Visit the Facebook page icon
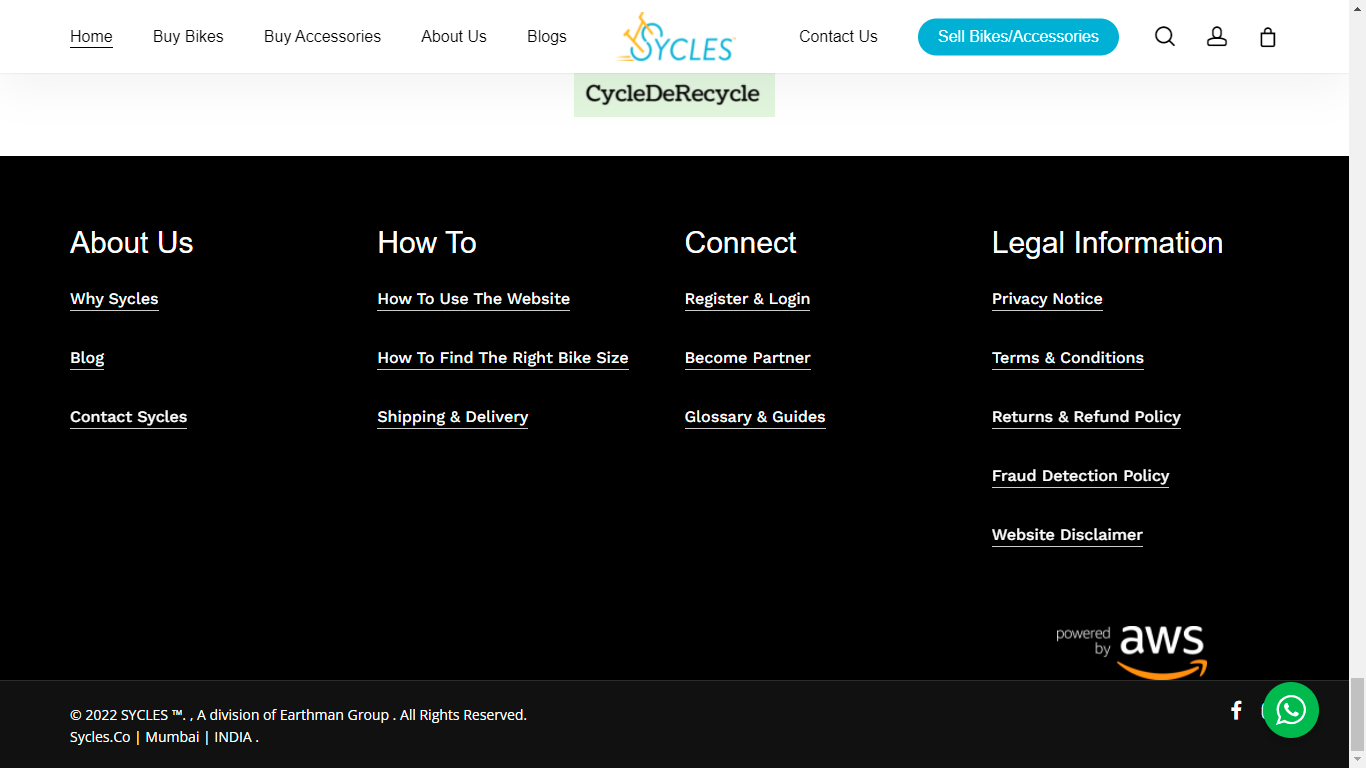The image size is (1366, 768). click(x=1236, y=710)
